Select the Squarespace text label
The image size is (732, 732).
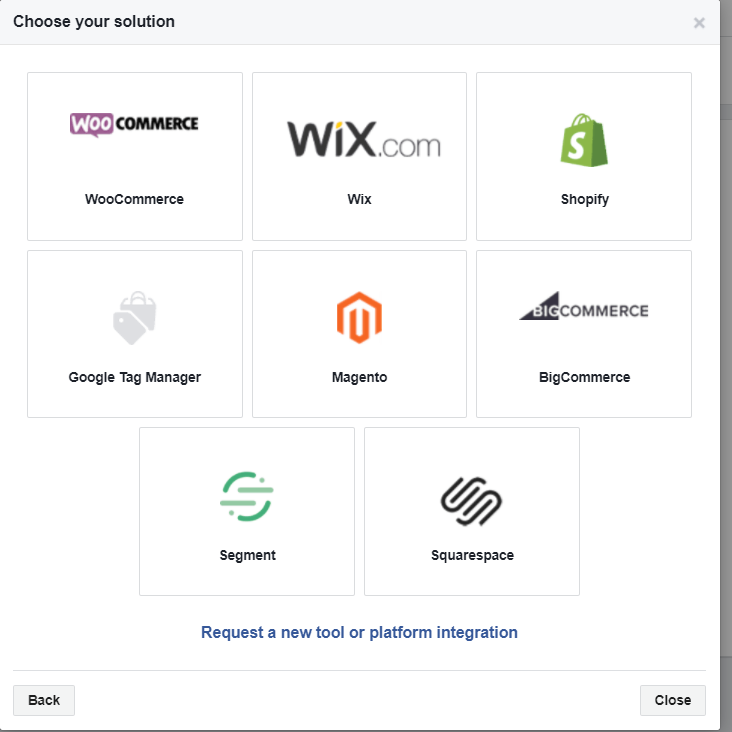[472, 555]
